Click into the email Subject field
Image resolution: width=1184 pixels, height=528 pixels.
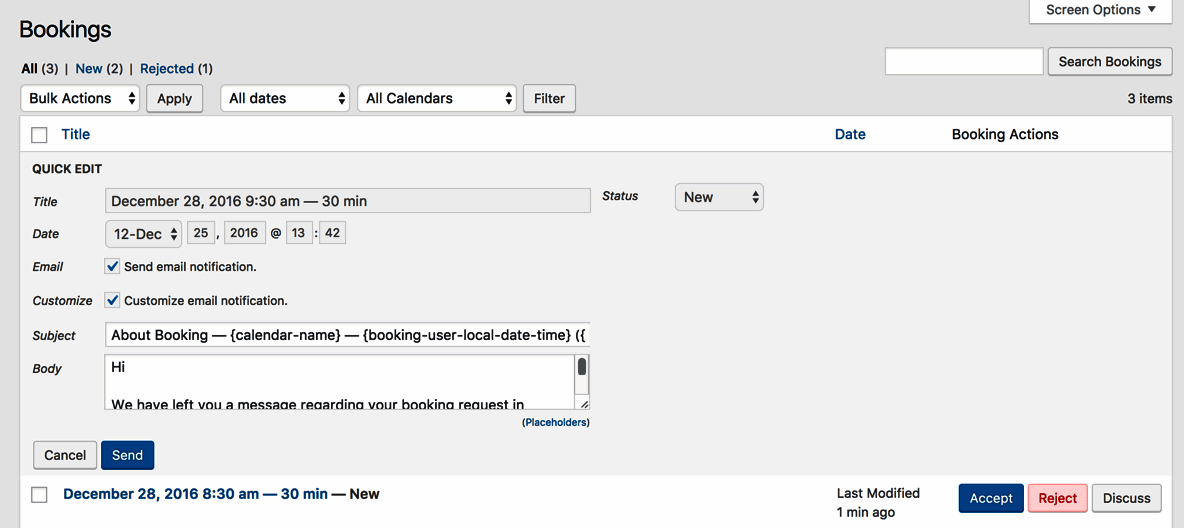(x=347, y=336)
